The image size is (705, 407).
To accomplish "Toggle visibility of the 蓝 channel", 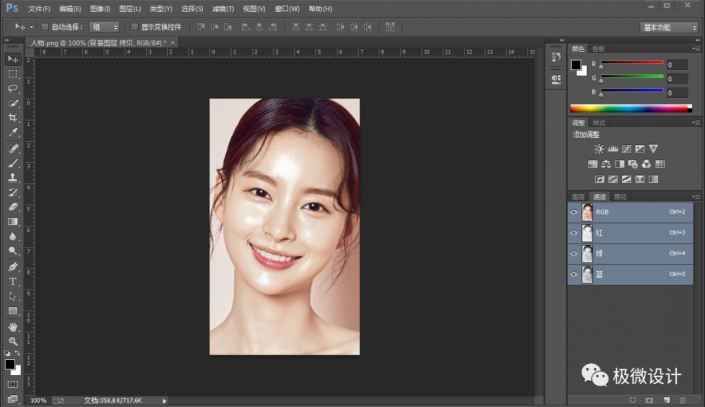I will coord(574,274).
